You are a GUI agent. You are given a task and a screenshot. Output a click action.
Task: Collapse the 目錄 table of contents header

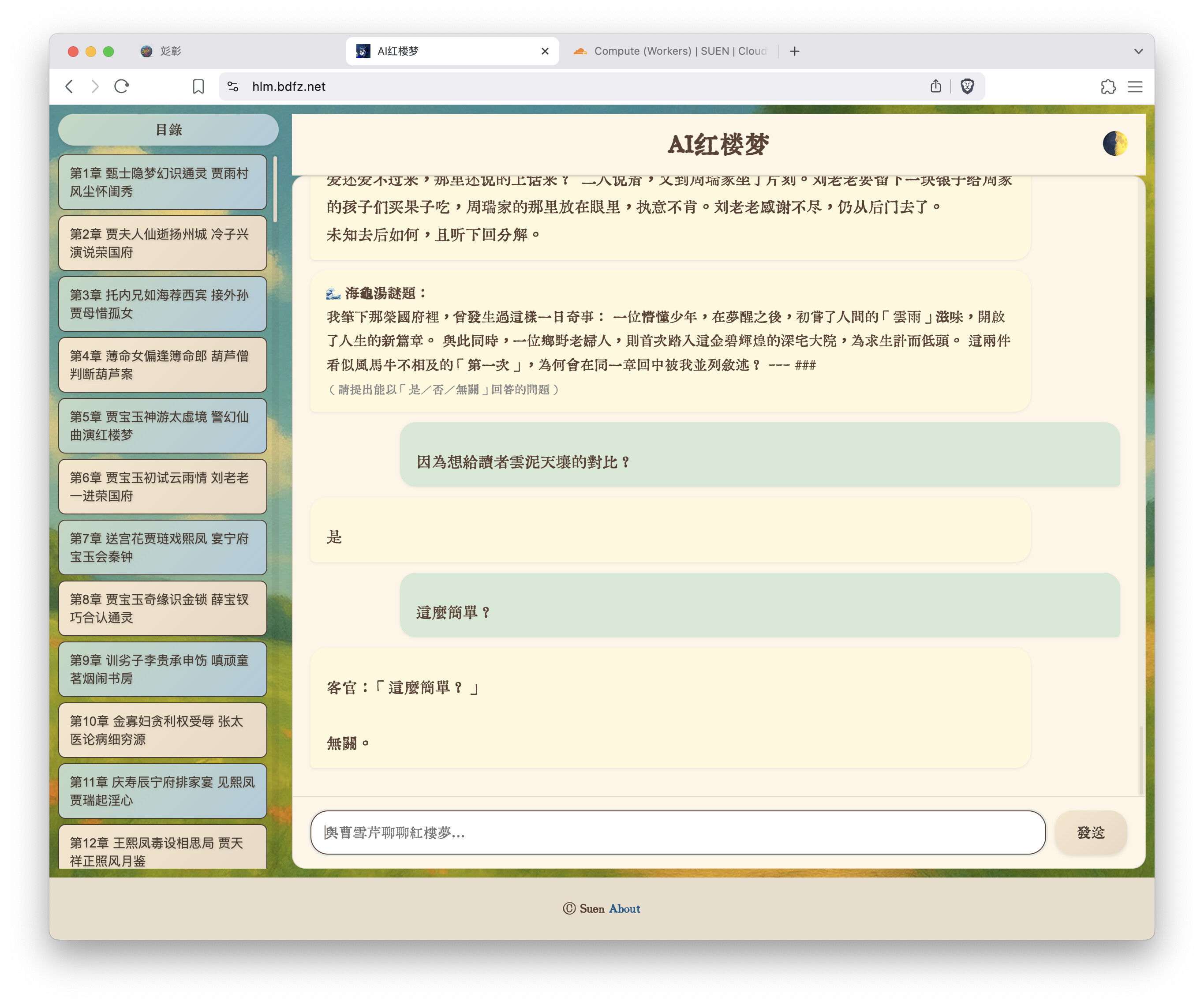coord(168,130)
